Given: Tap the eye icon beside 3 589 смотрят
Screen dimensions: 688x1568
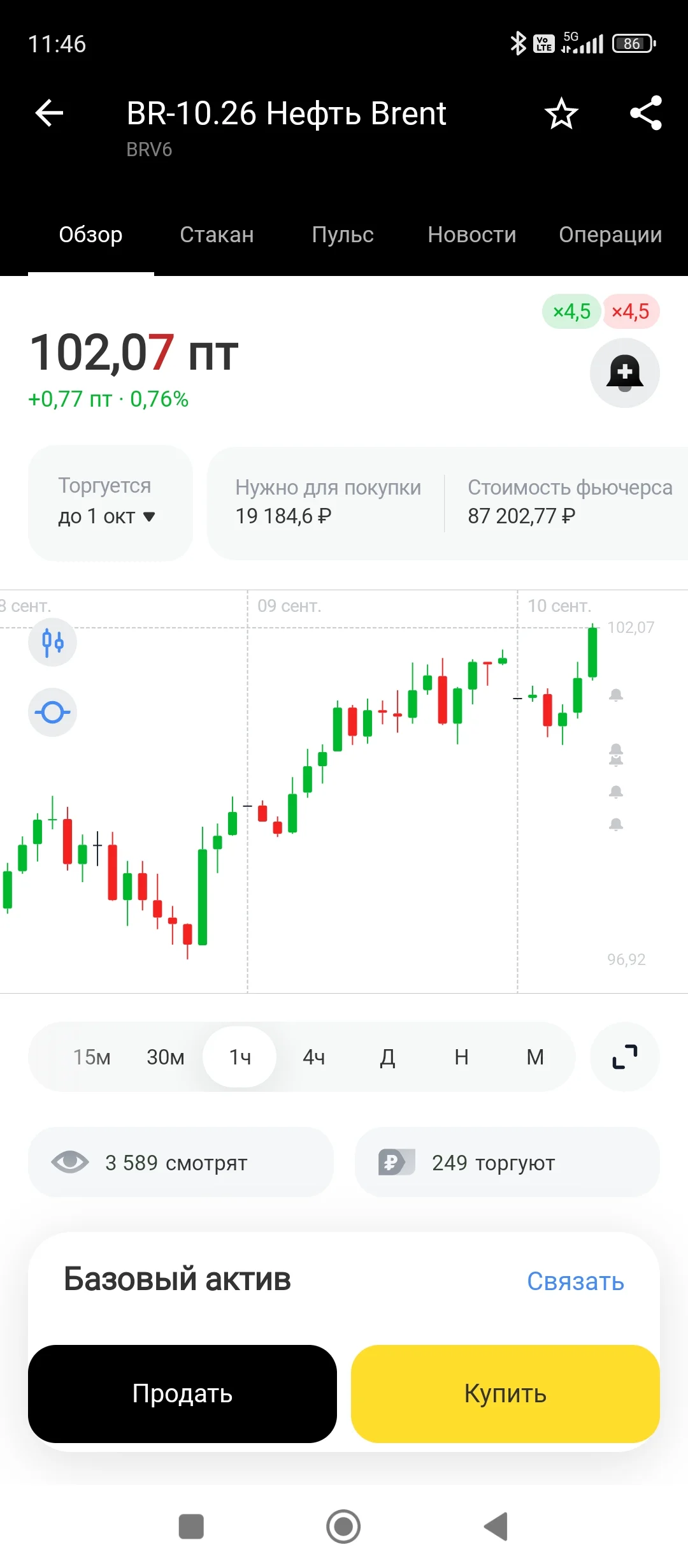Looking at the screenshot, I should tap(70, 1162).
